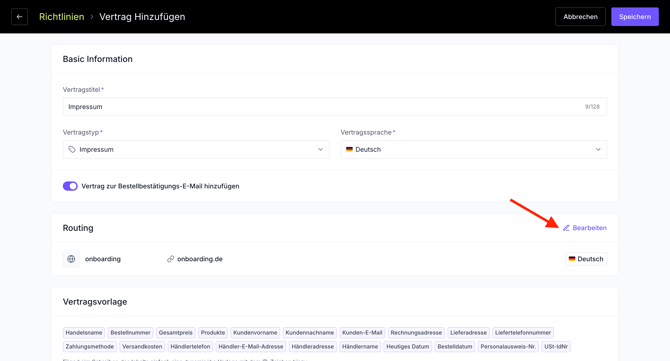Insert the Kunden-E-Mail variable tag

(362, 333)
